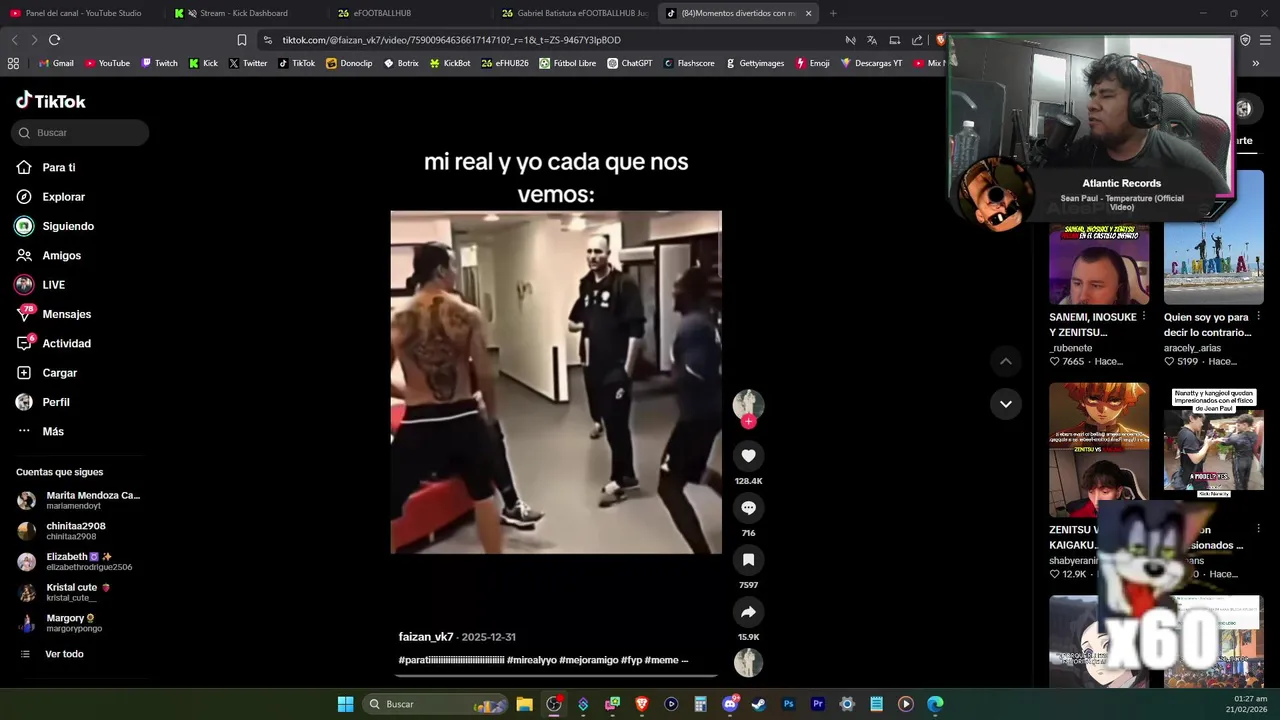Open comments showing 716 count
Viewport: 1280px width, 720px height.
tap(748, 508)
